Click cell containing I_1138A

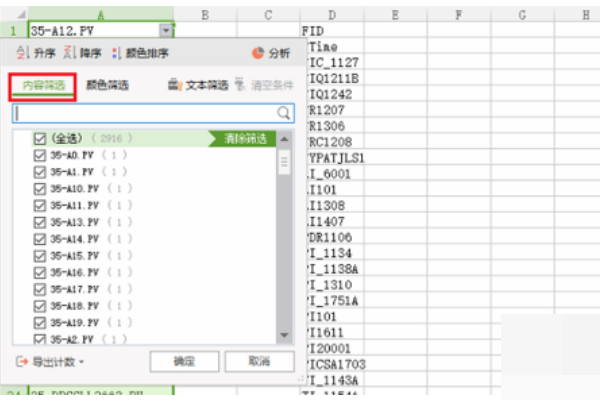coord(335,269)
